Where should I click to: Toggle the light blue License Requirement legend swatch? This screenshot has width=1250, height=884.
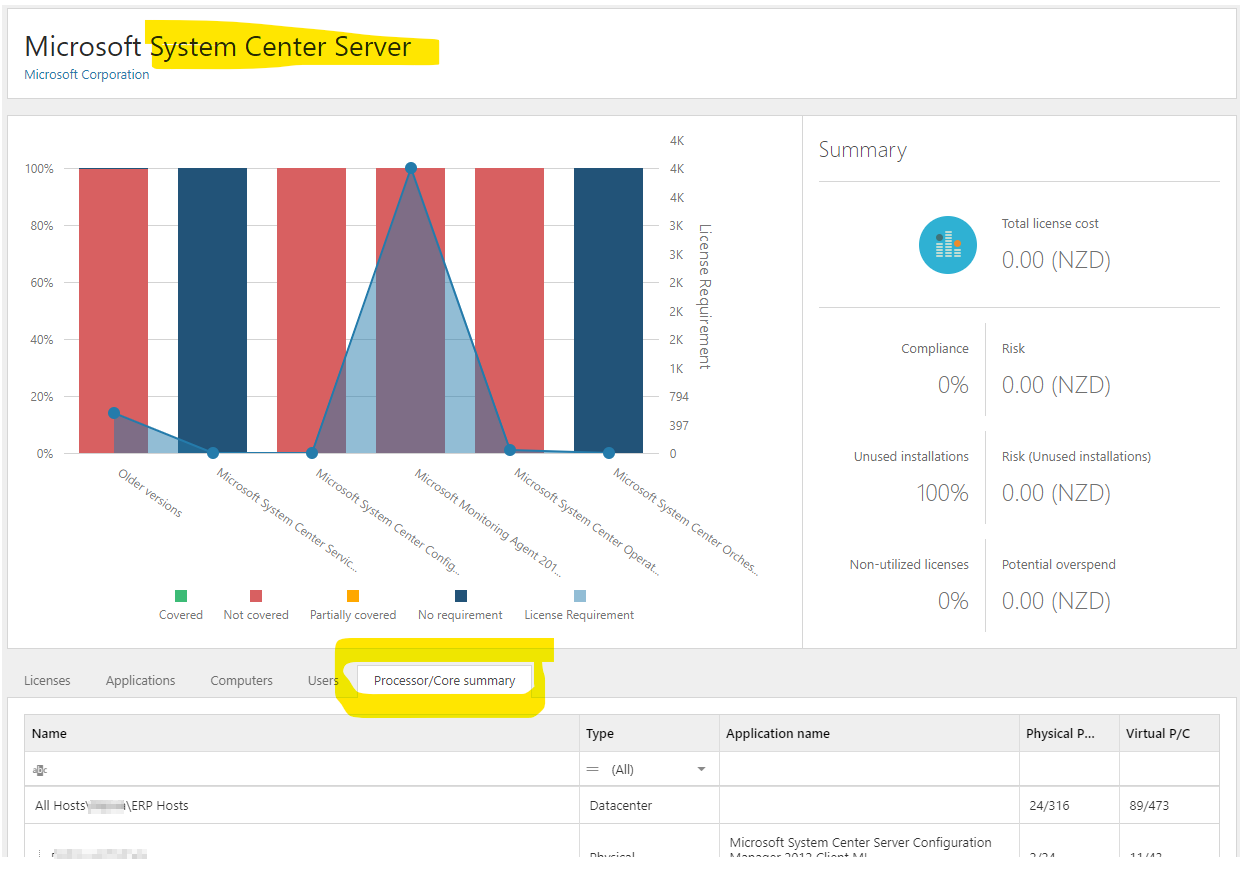tap(580, 596)
